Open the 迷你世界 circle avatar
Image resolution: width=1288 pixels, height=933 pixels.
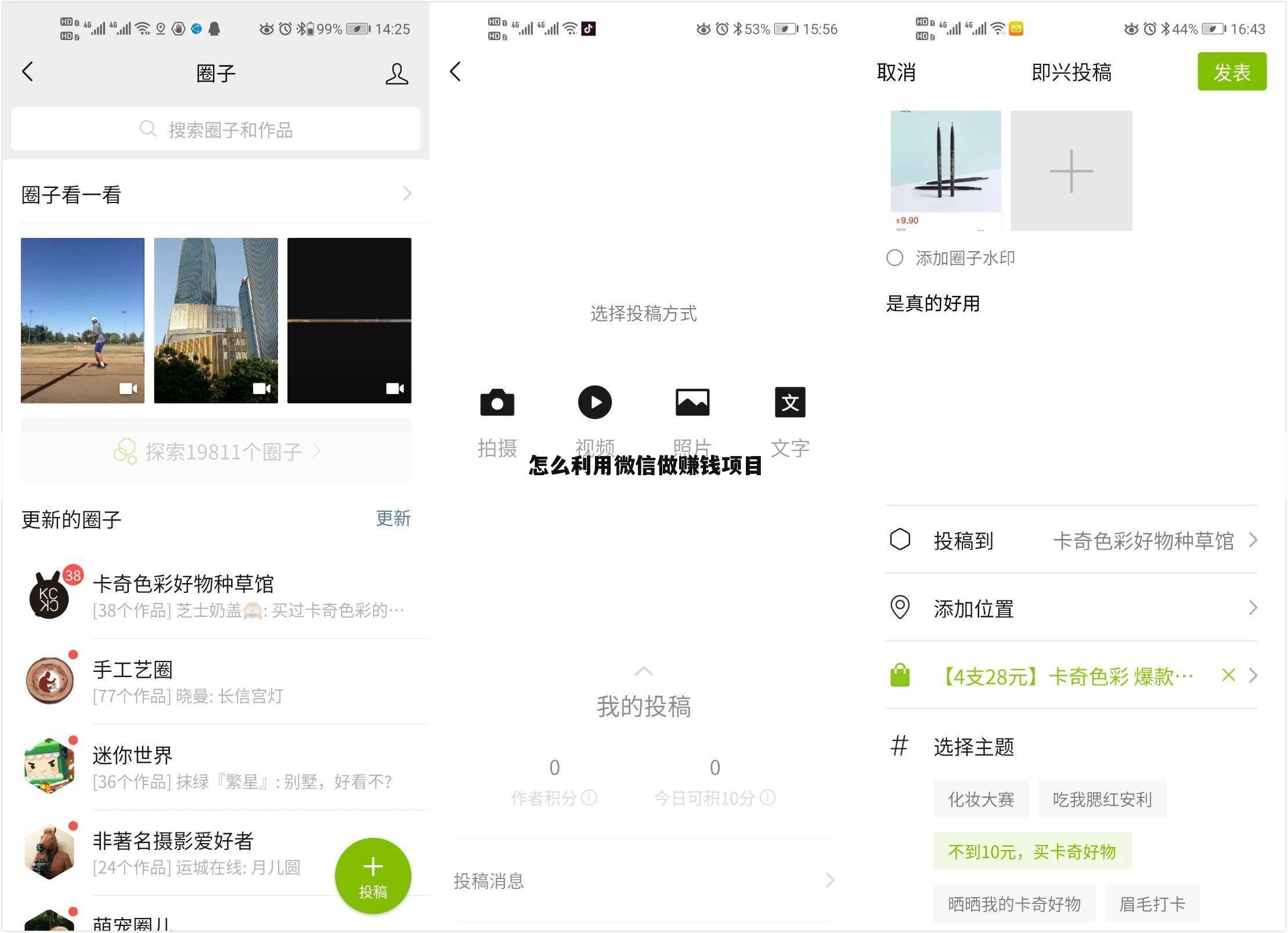[x=49, y=766]
